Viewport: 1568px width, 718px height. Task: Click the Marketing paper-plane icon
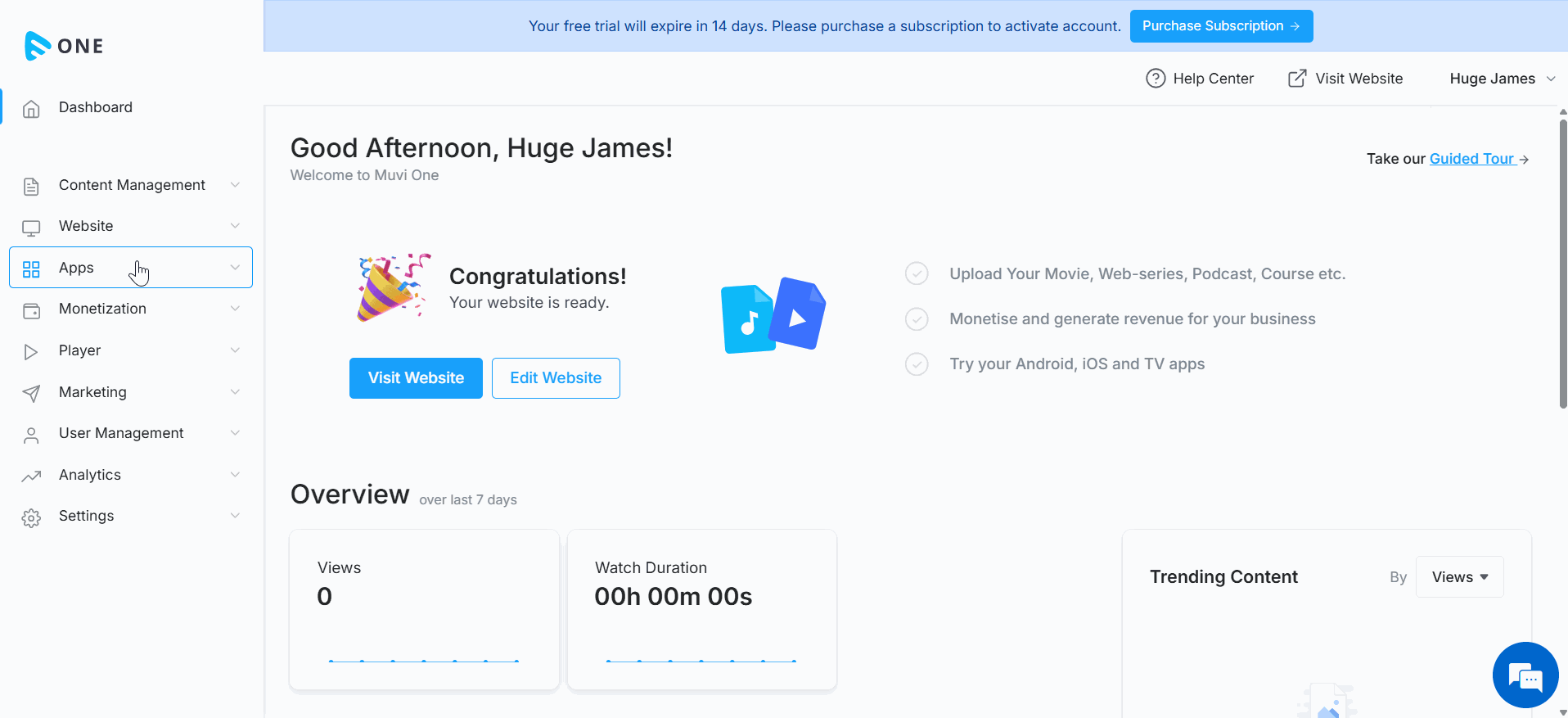point(31,393)
